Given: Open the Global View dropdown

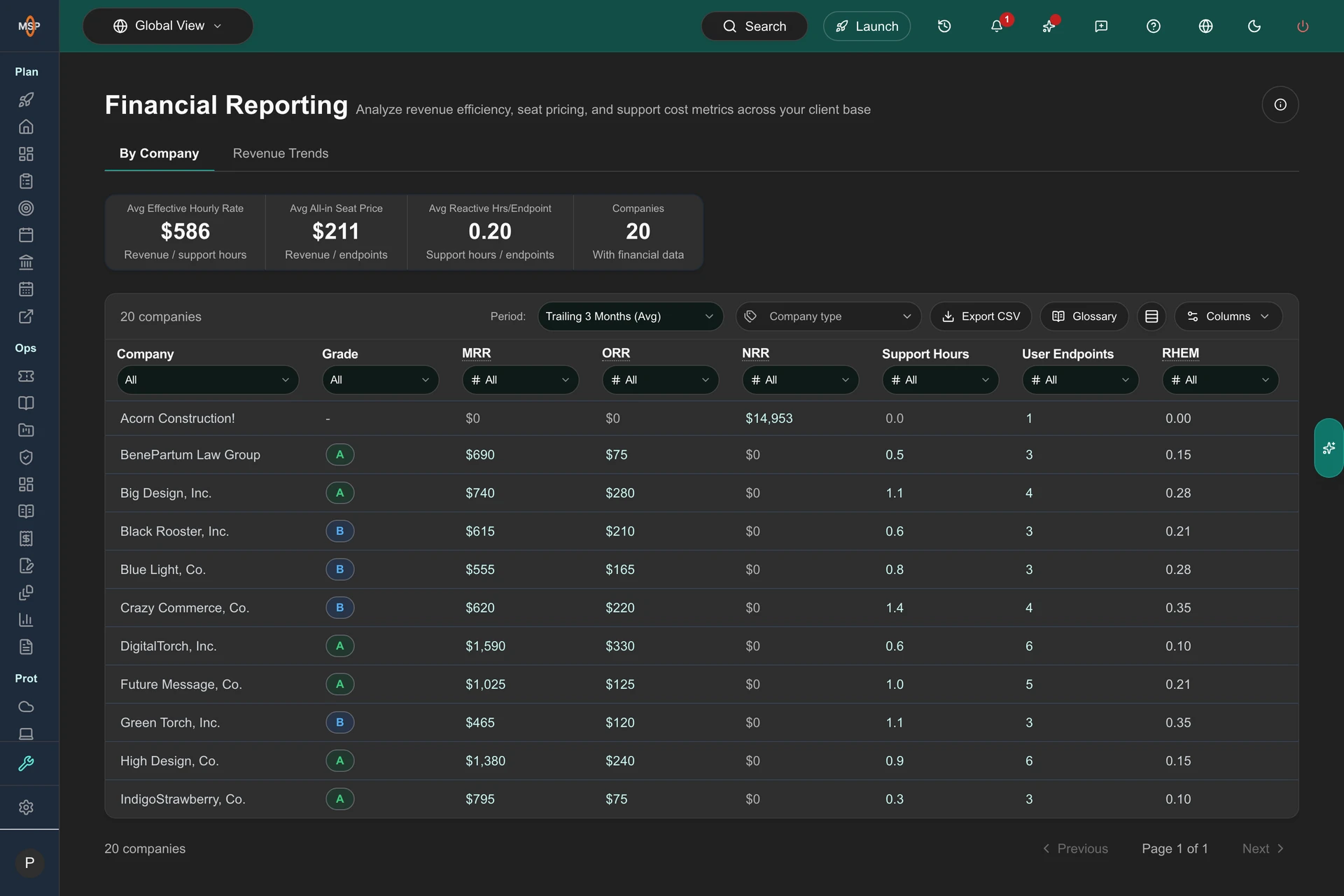Looking at the screenshot, I should [168, 26].
